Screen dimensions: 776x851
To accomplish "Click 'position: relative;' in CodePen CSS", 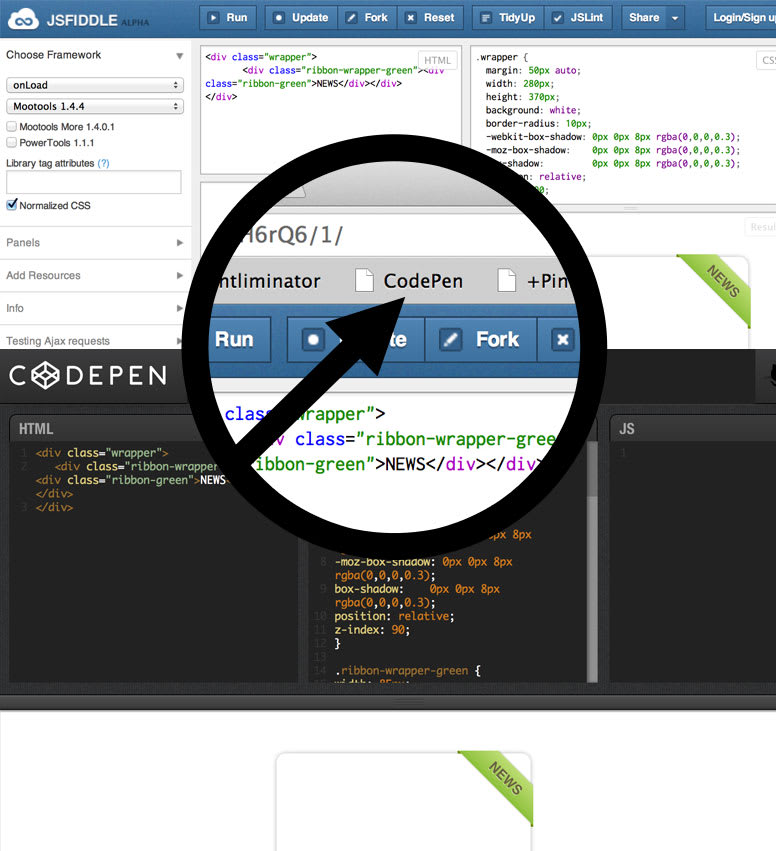I will point(394,616).
